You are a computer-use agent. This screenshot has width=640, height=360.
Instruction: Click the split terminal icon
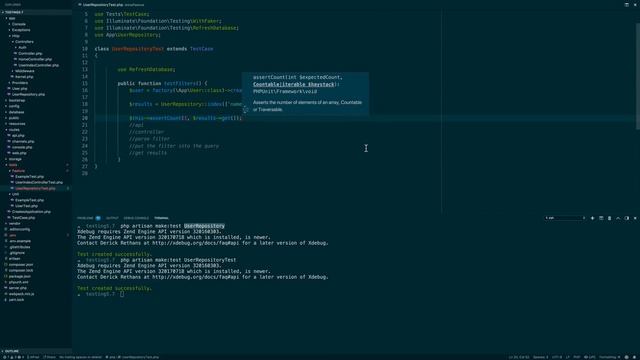(x=601, y=218)
